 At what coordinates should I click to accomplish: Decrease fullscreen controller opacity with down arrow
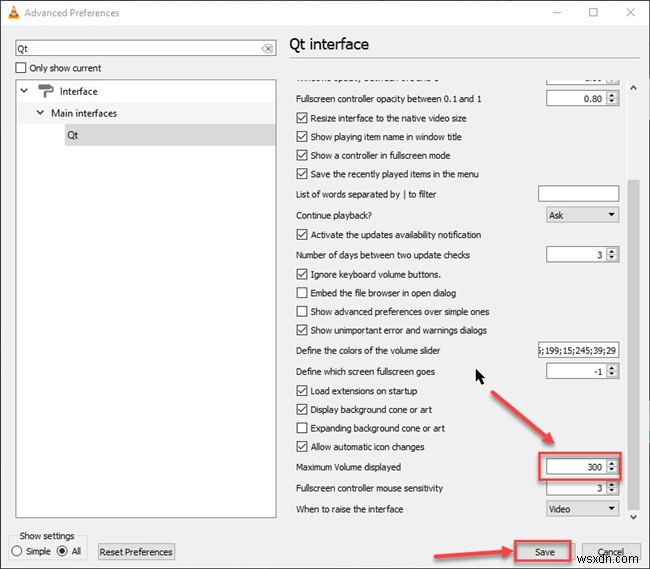point(612,102)
